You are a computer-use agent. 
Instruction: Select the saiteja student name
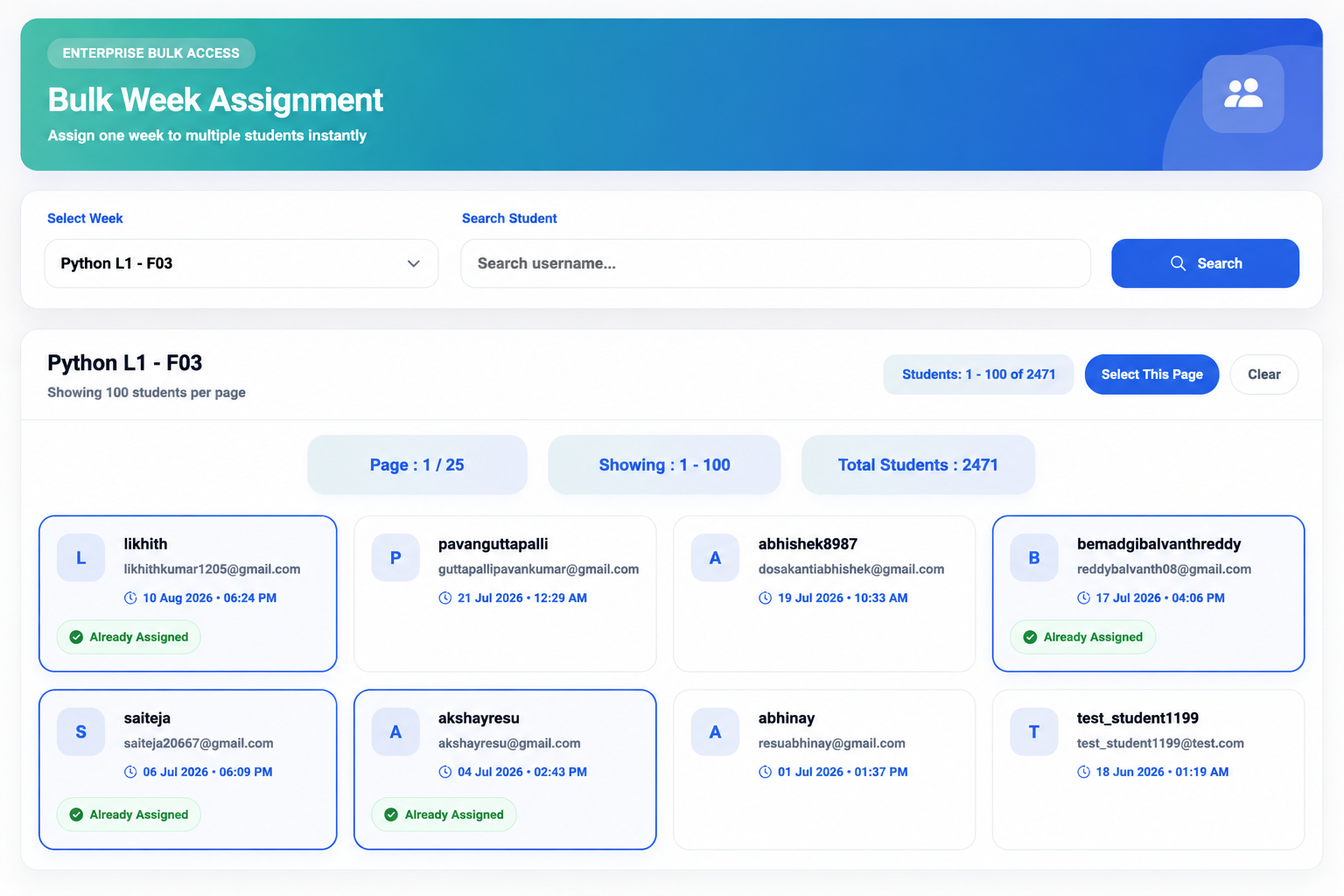point(147,718)
